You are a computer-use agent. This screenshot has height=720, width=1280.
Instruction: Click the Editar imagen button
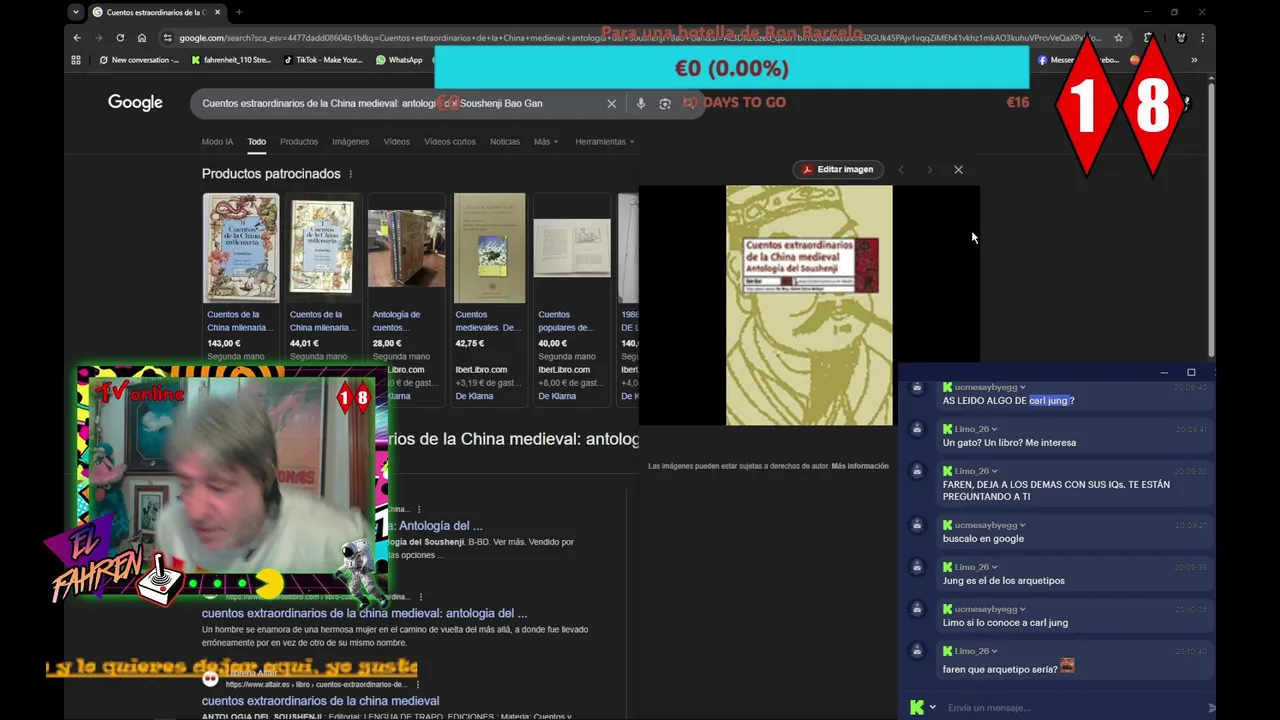838,170
